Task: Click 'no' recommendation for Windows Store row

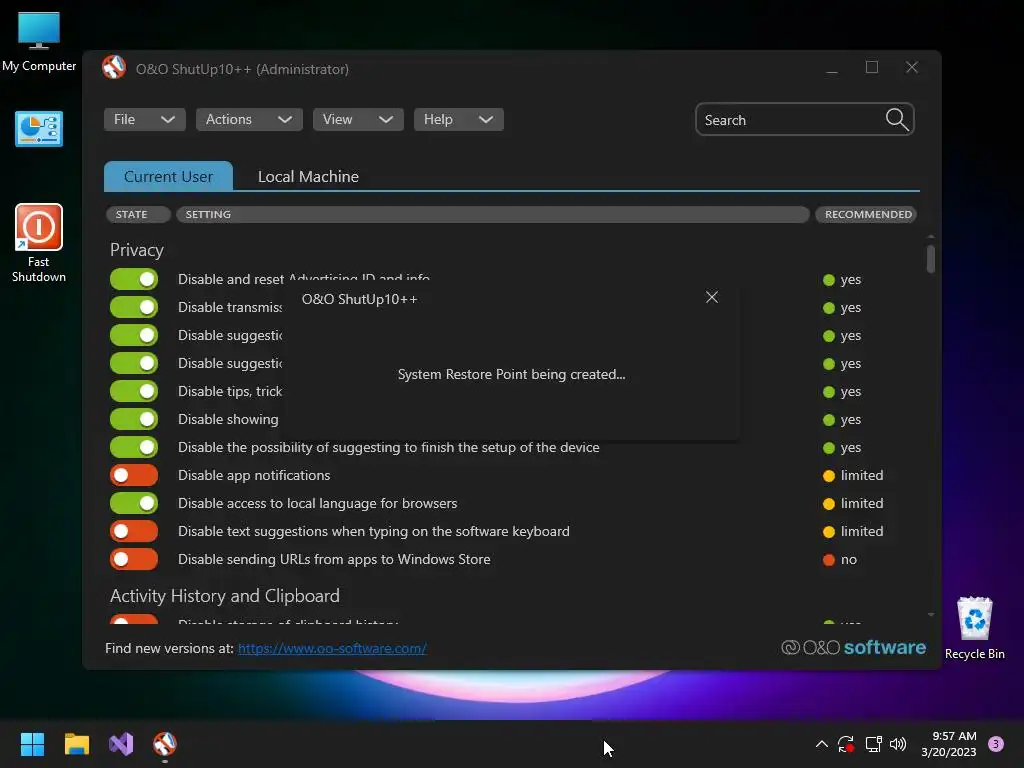Action: coord(848,560)
